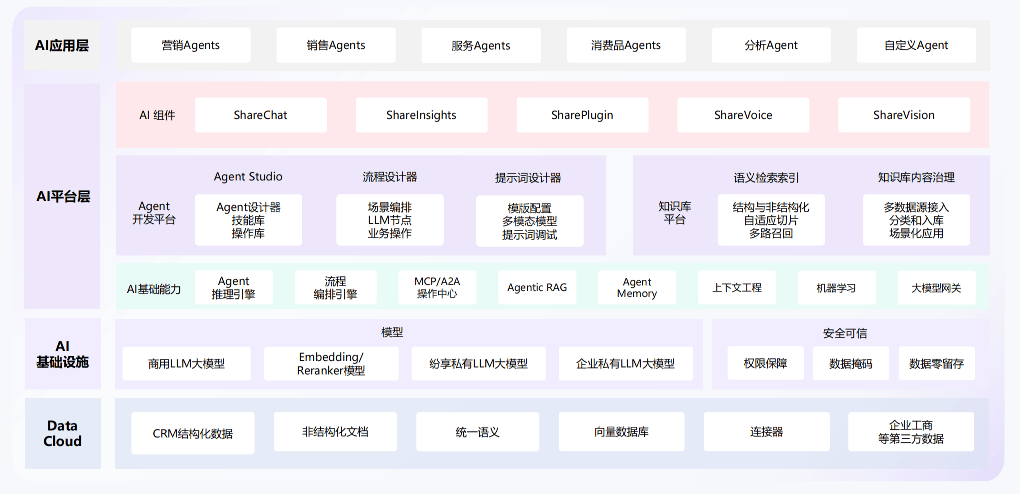This screenshot has height=494, width=1020.
Task: Click the MCP/A2A 操作中心 box
Action: click(437, 287)
